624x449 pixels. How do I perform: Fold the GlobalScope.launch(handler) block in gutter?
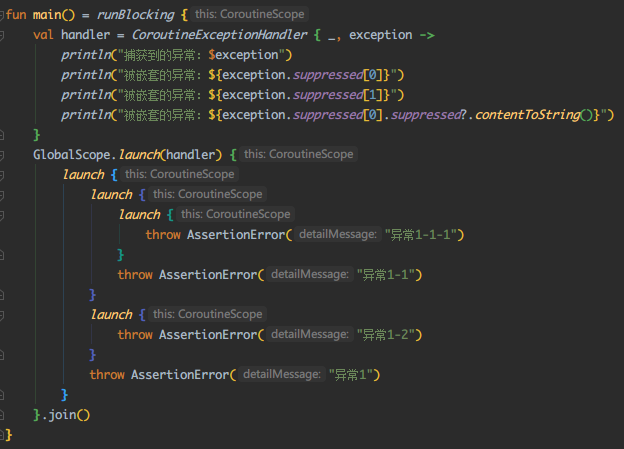[x=2, y=155]
